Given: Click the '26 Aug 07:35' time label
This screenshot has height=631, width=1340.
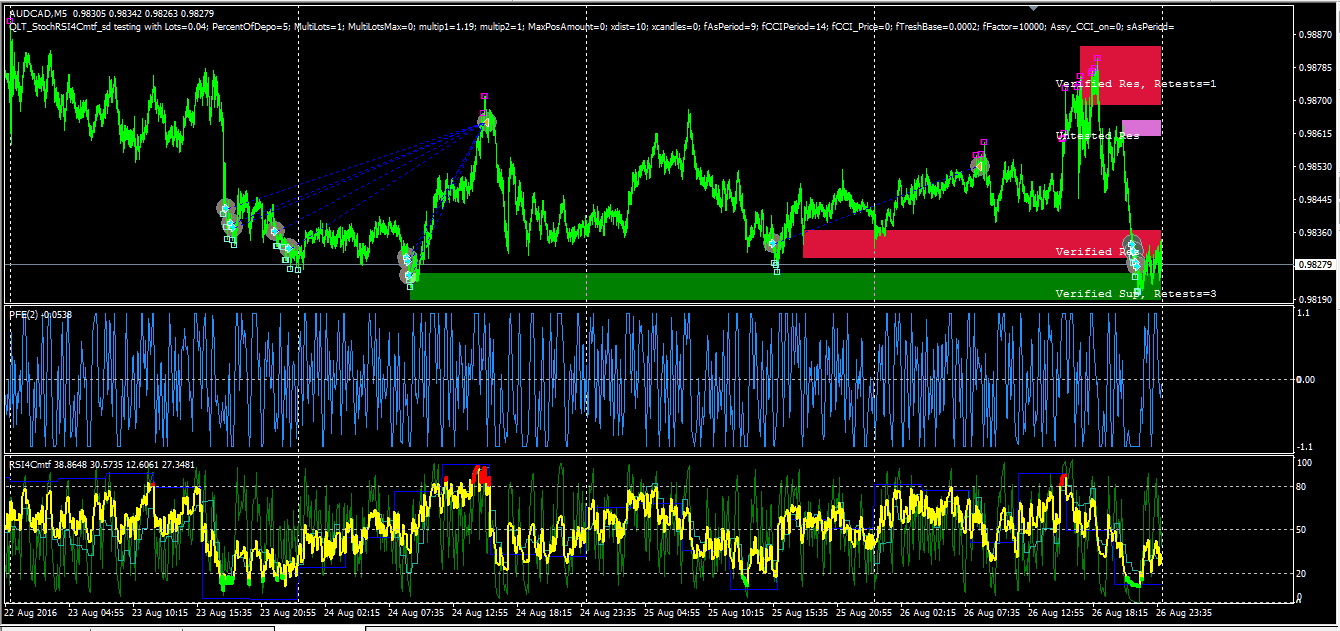Looking at the screenshot, I should tap(990, 612).
